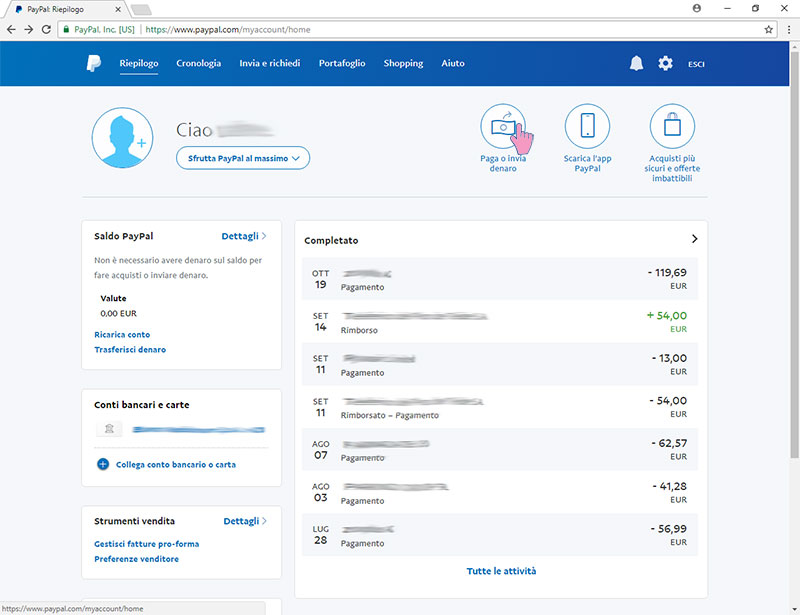Open the AGO 07 payment of 62,57 EUR
The height and width of the screenshot is (615, 800).
coord(500,449)
